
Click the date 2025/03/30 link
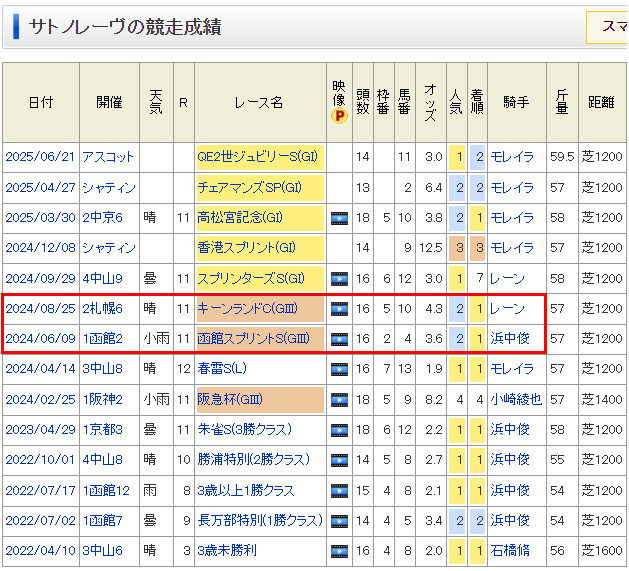point(40,217)
